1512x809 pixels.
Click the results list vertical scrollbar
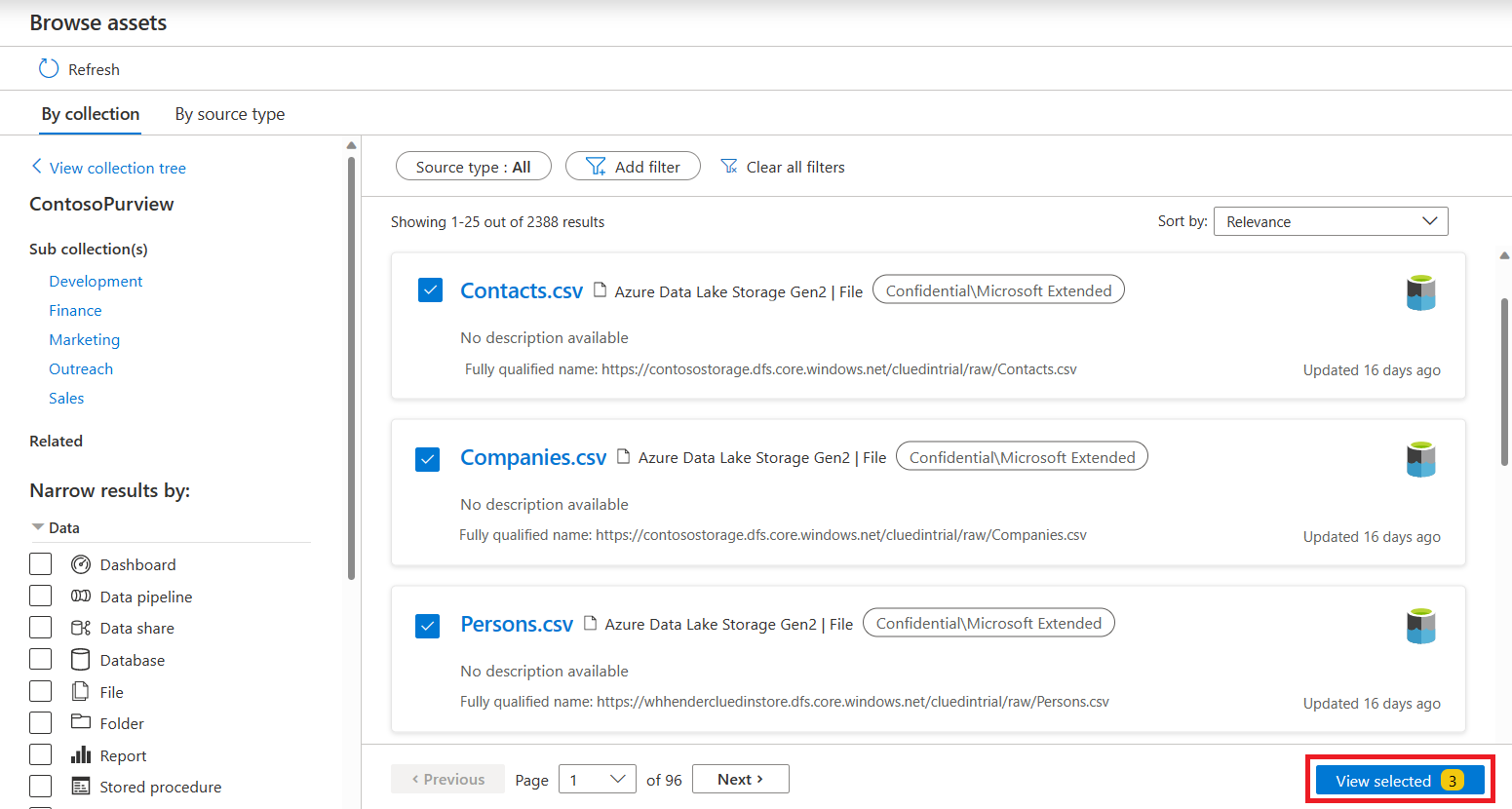coord(1504,382)
